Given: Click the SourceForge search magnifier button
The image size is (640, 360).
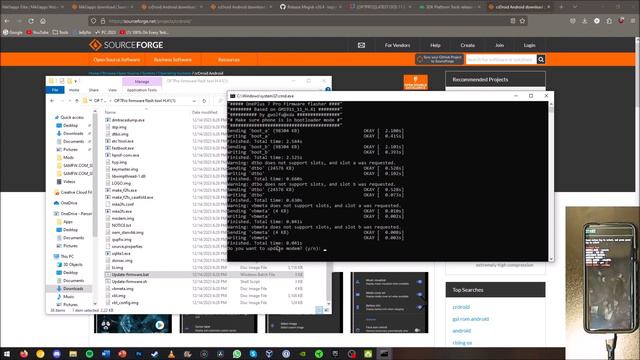Looking at the screenshot, I should click(541, 60).
